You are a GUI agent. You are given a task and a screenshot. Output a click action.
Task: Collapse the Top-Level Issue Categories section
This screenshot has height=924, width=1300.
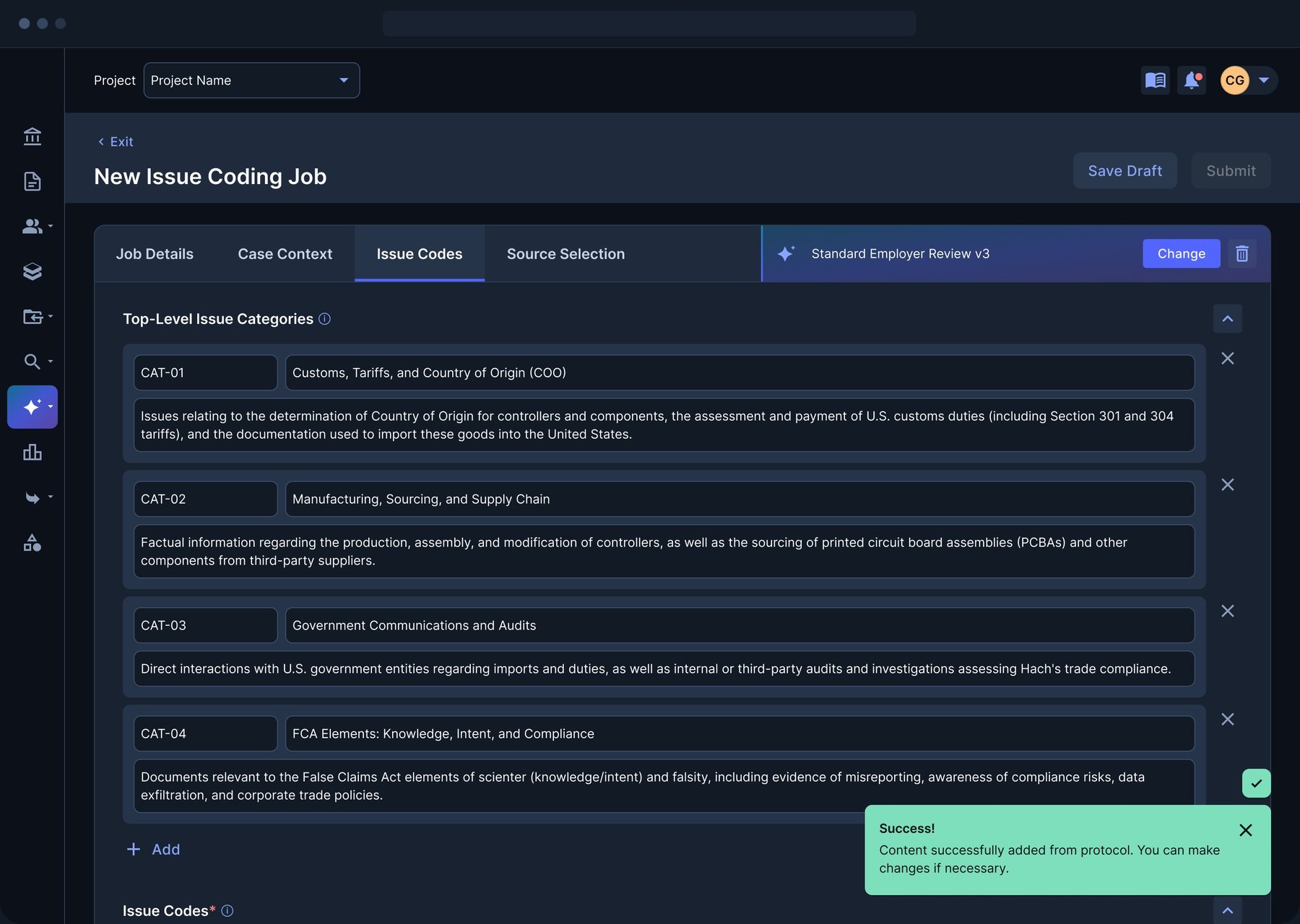(x=1228, y=318)
